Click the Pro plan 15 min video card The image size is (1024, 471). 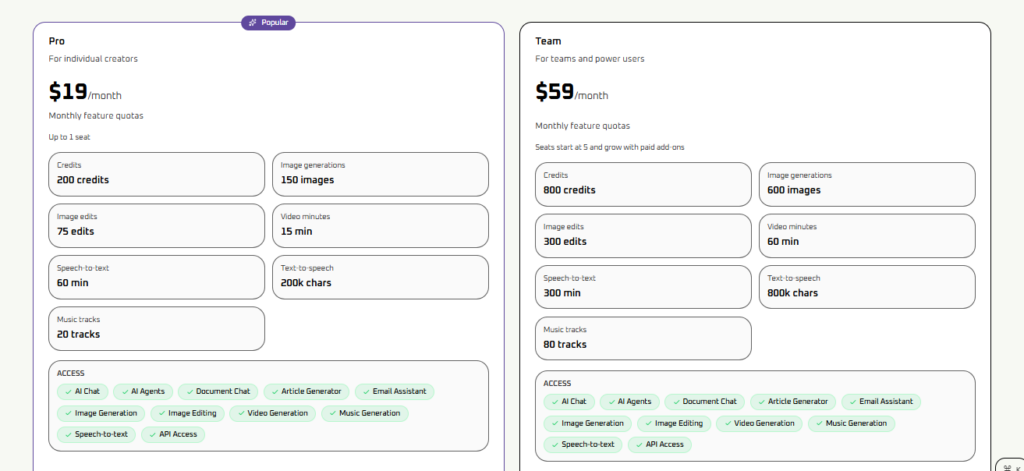[380, 225]
